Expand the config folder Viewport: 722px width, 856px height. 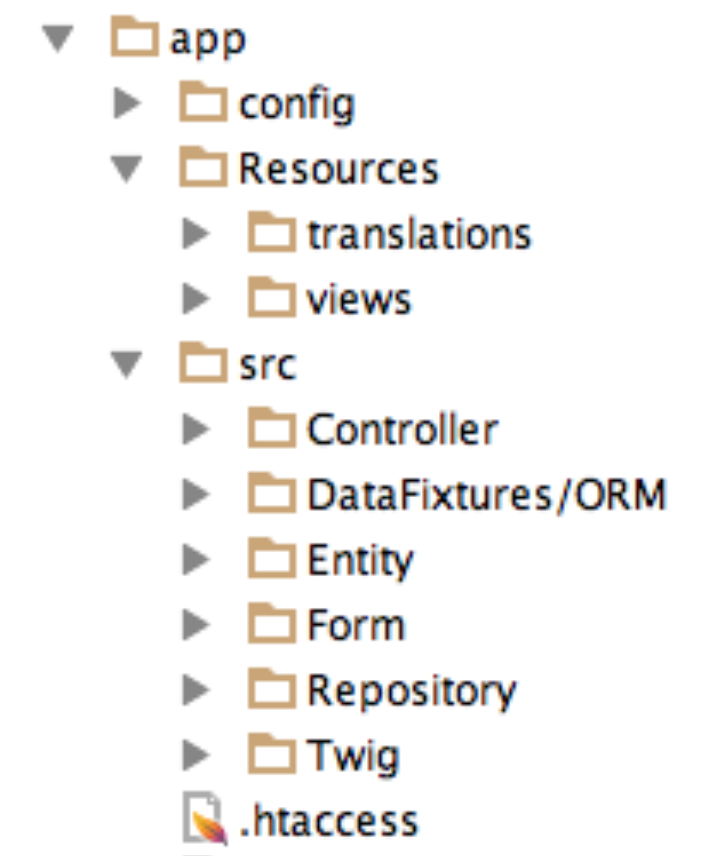(127, 104)
